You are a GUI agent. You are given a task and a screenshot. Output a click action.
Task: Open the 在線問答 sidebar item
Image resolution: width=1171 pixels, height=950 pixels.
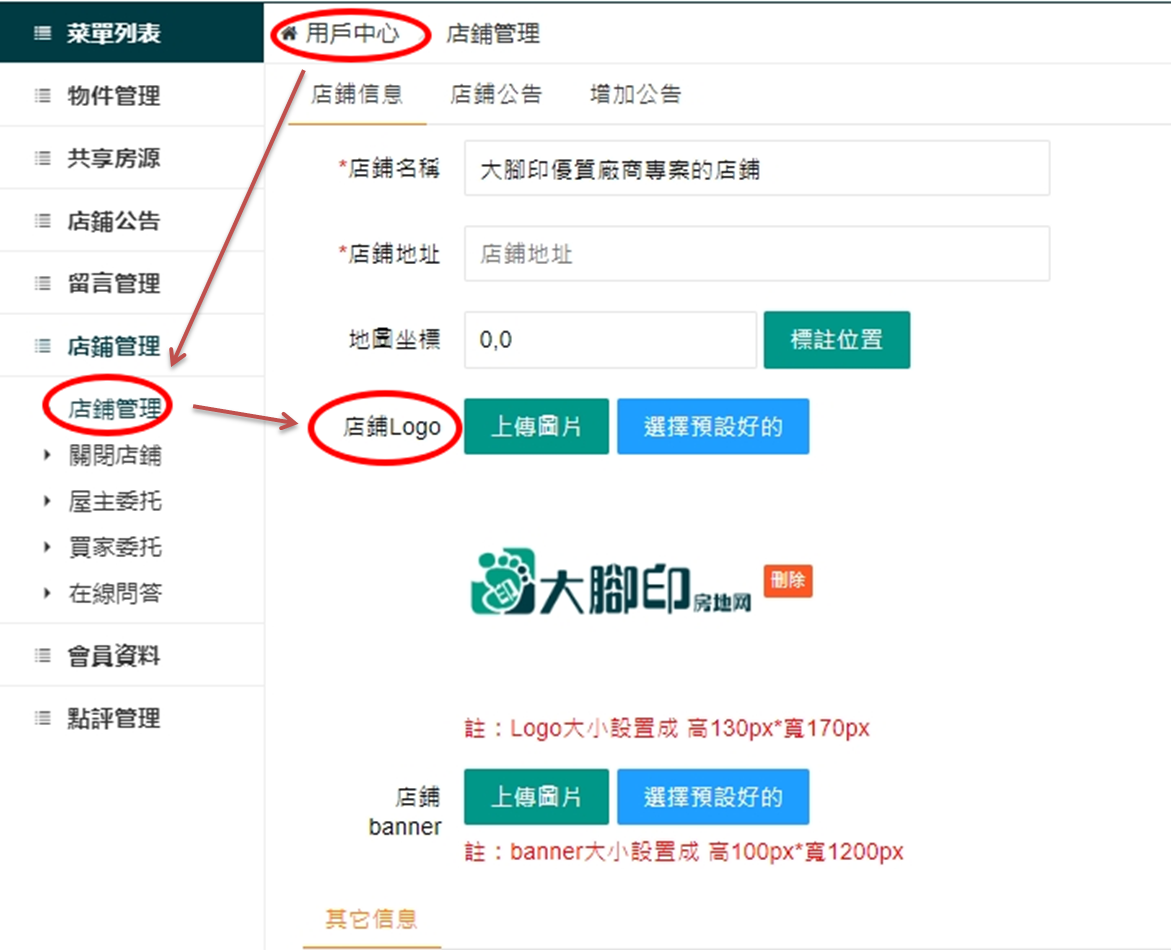tap(114, 594)
